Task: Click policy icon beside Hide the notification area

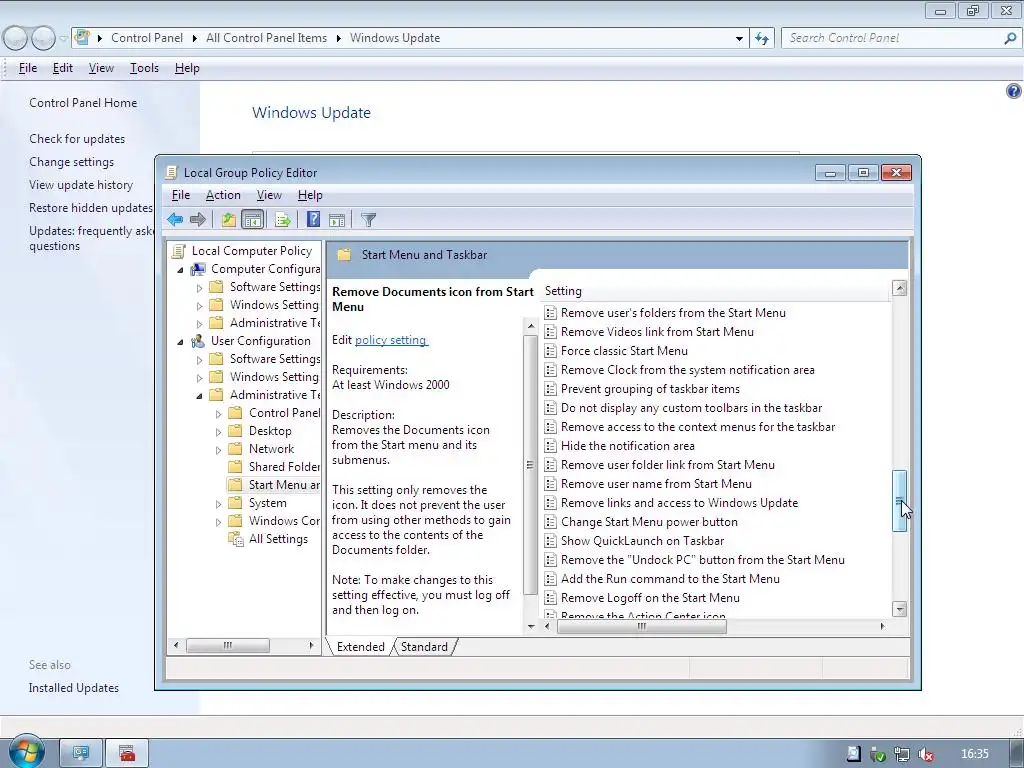Action: tap(551, 446)
